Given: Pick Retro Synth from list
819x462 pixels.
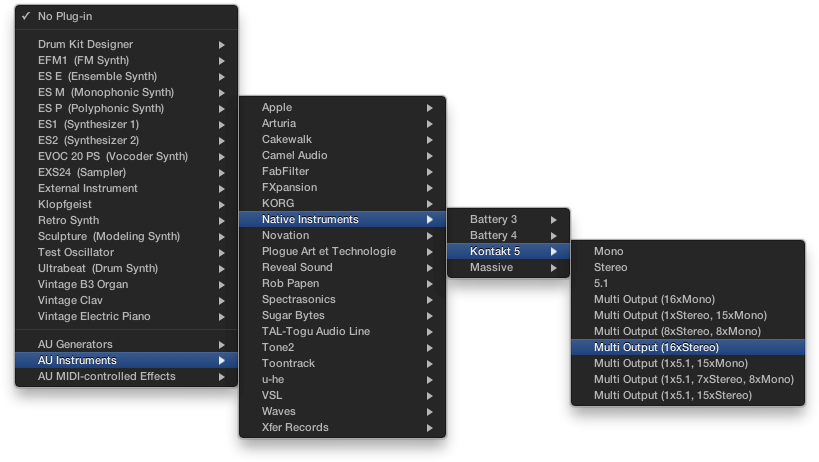Looking at the screenshot, I should coord(126,220).
